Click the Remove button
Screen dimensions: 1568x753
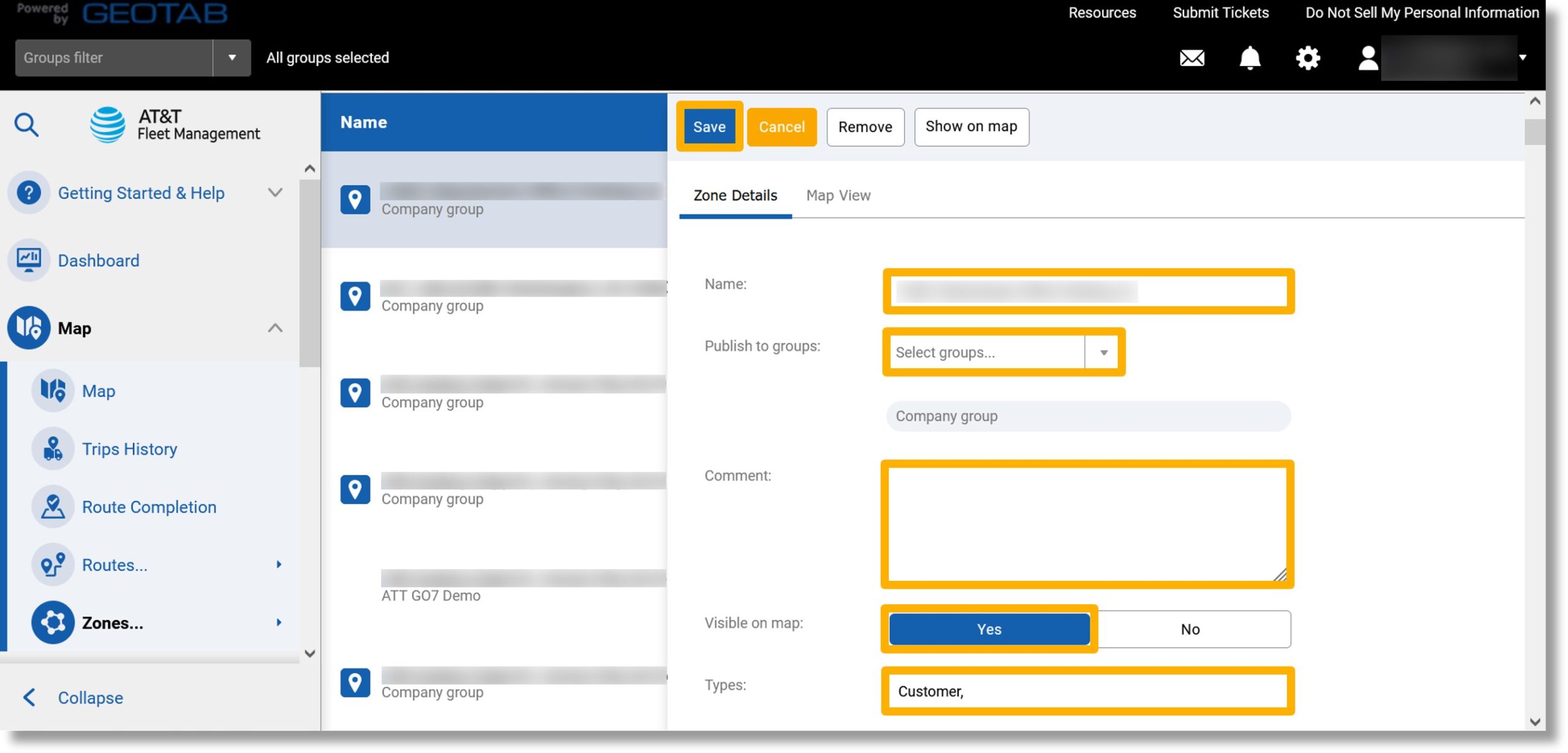click(865, 126)
